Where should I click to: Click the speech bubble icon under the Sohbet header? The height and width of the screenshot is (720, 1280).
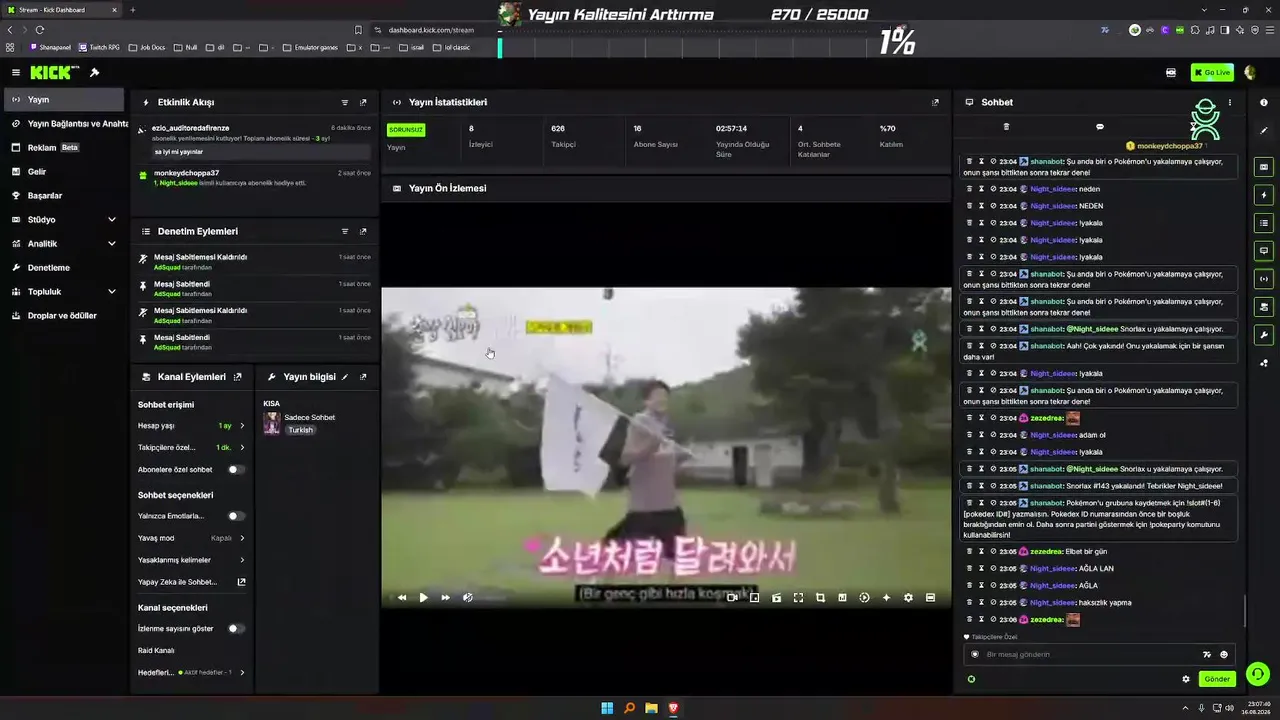click(x=1100, y=127)
